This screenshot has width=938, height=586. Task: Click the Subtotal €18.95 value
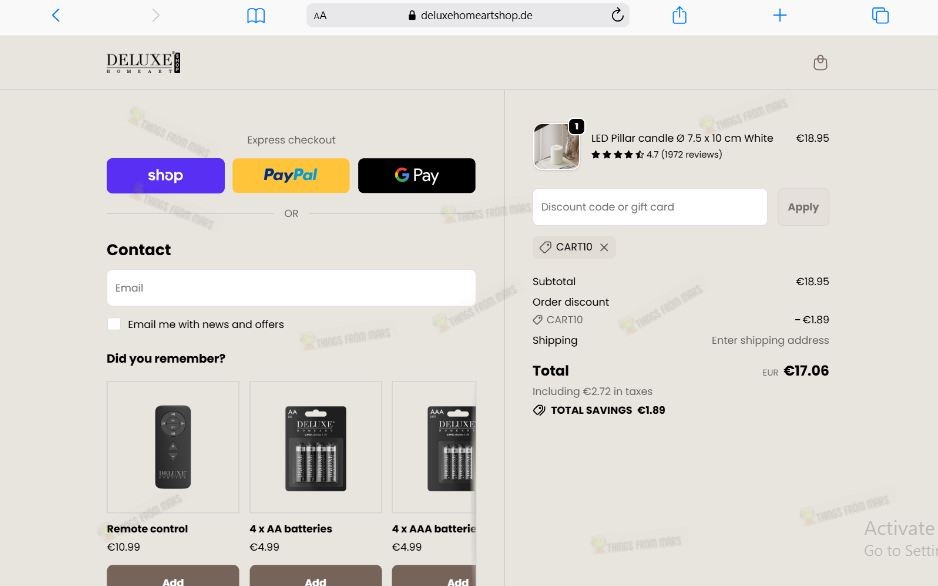(x=812, y=281)
